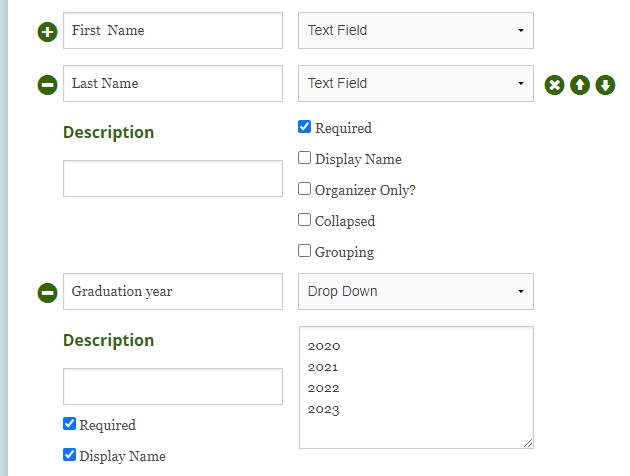Enable the Grouping checkbox
Image resolution: width=630 pixels, height=476 pixels.
click(x=305, y=251)
